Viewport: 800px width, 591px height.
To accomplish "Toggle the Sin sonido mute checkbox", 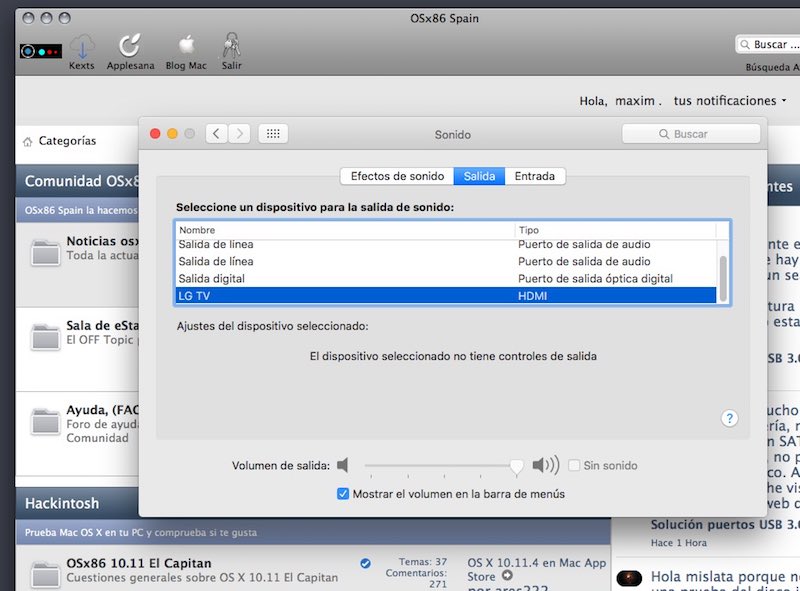I will tap(574, 465).
